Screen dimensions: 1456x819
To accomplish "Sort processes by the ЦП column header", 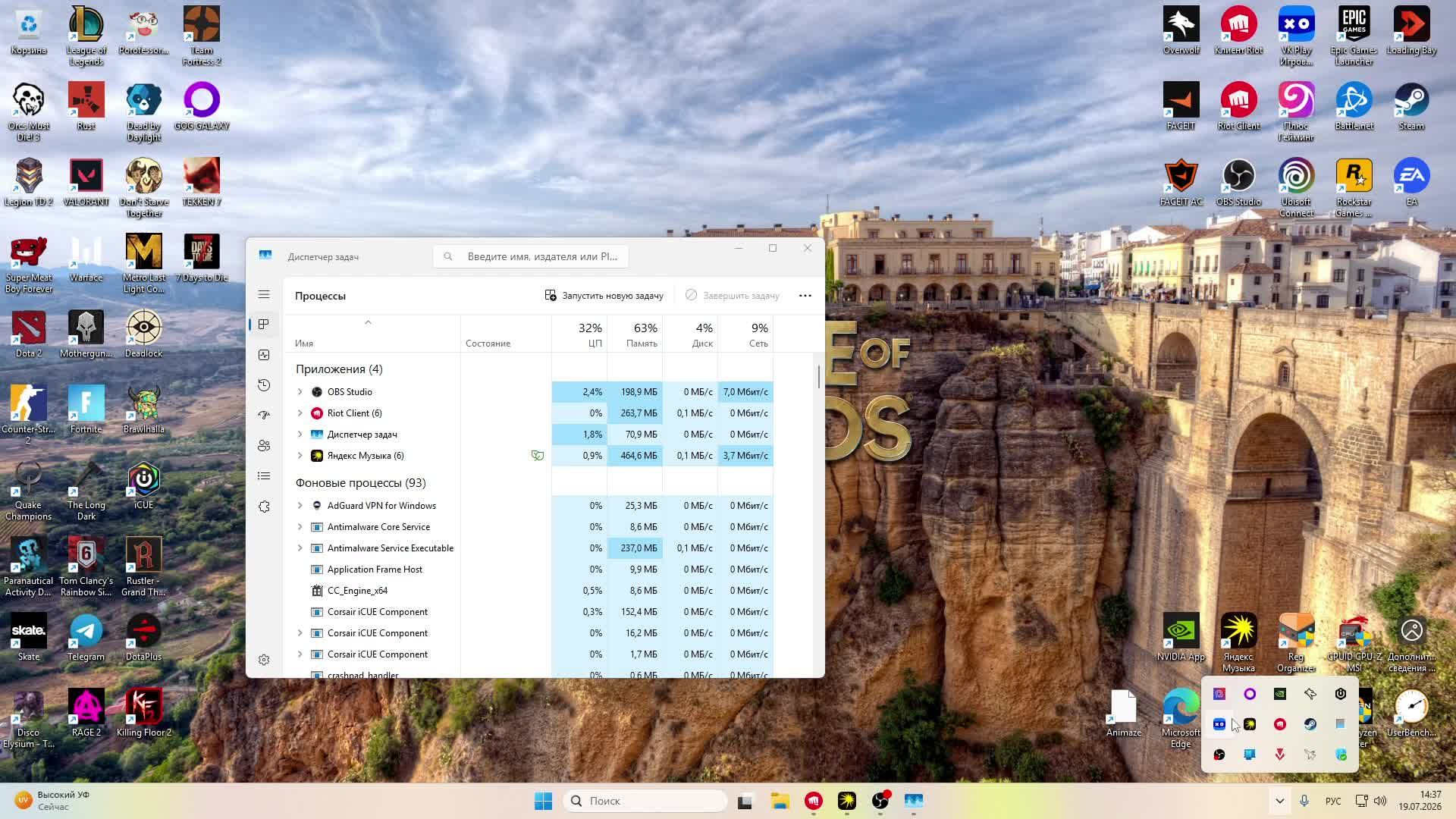I will pos(579,334).
